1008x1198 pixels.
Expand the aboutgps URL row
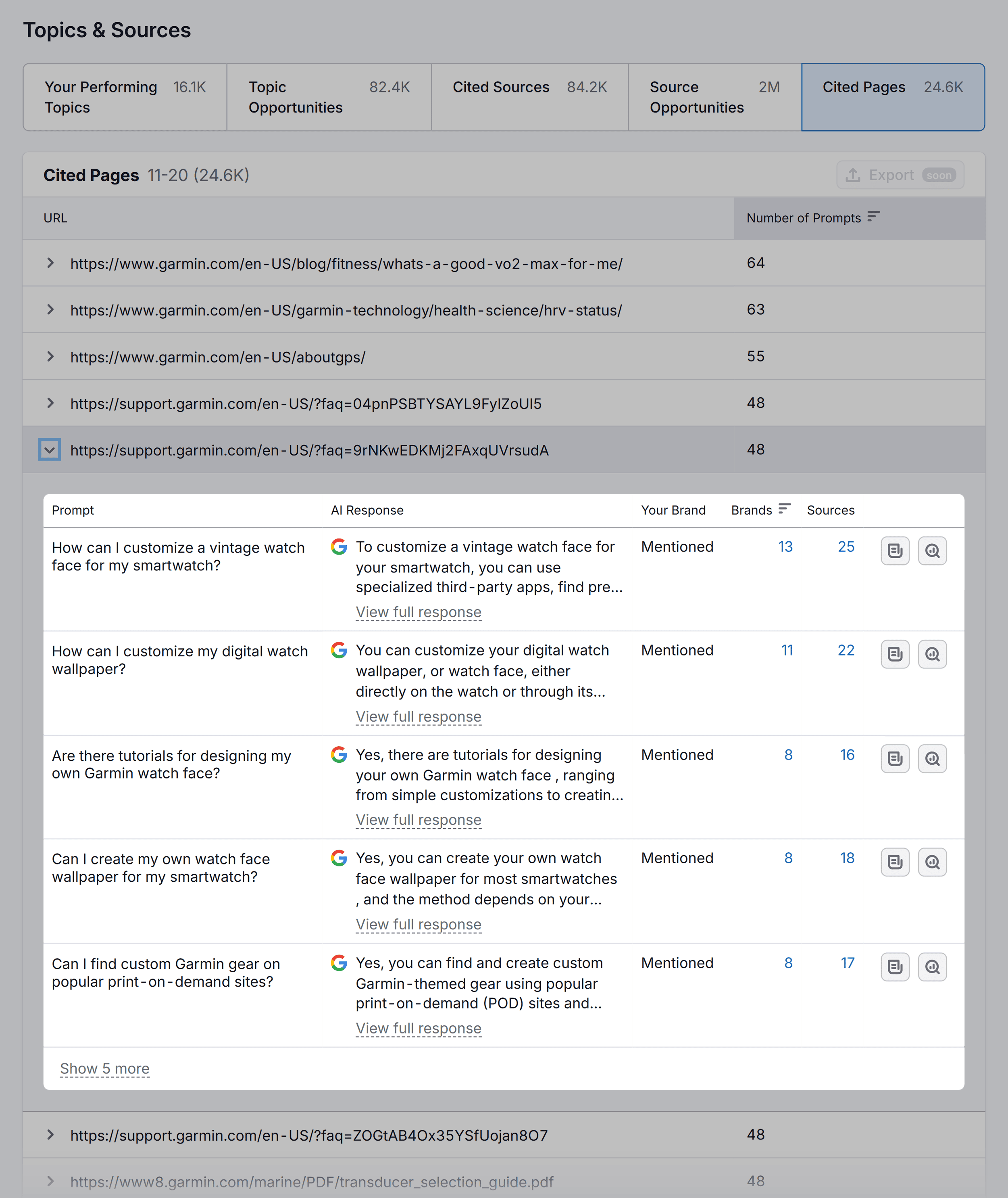tap(50, 356)
